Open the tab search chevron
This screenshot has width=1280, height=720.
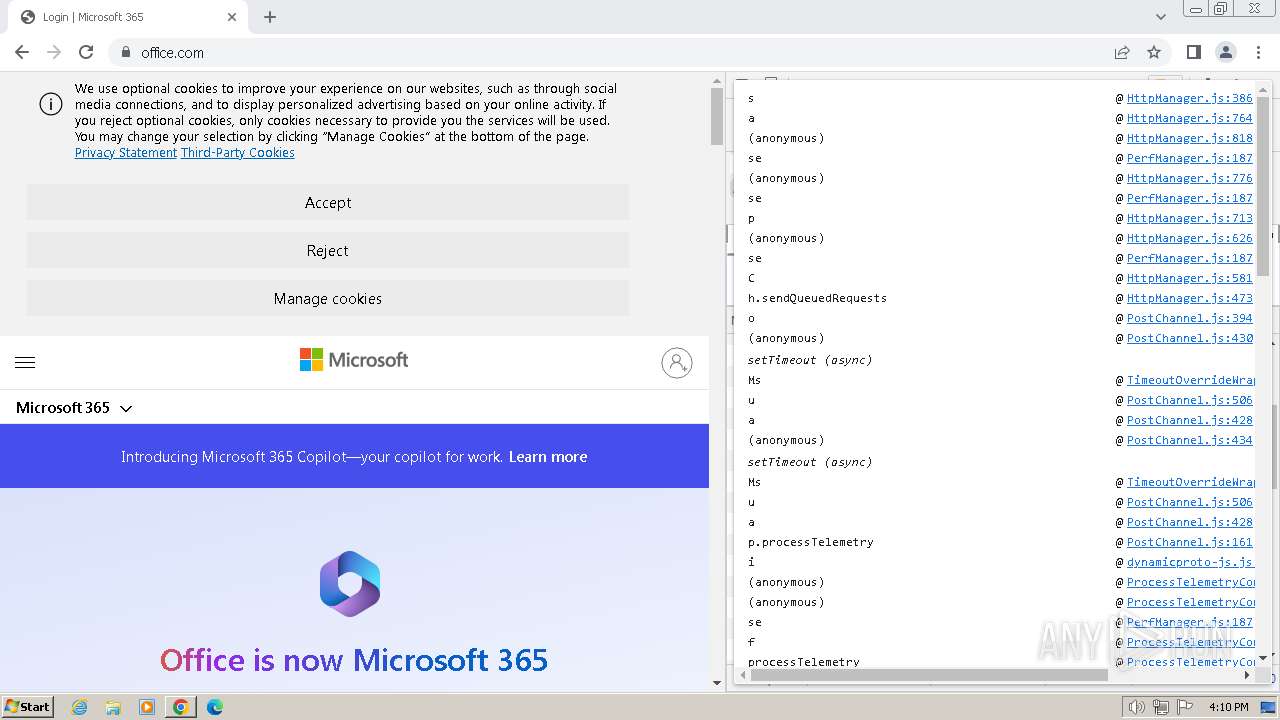pos(1160,17)
